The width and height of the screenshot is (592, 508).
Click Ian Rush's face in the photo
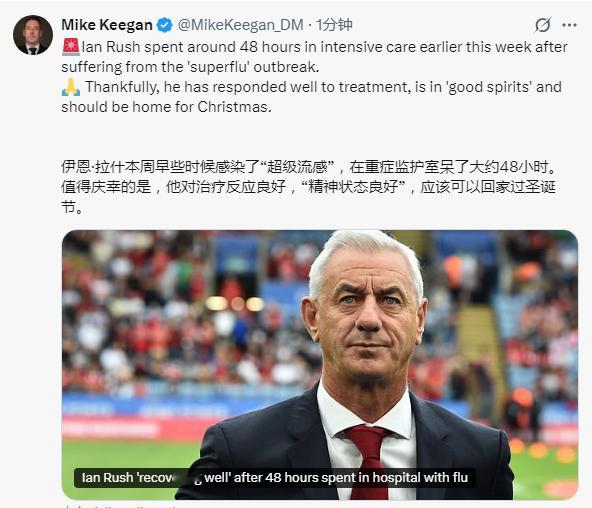click(365, 317)
